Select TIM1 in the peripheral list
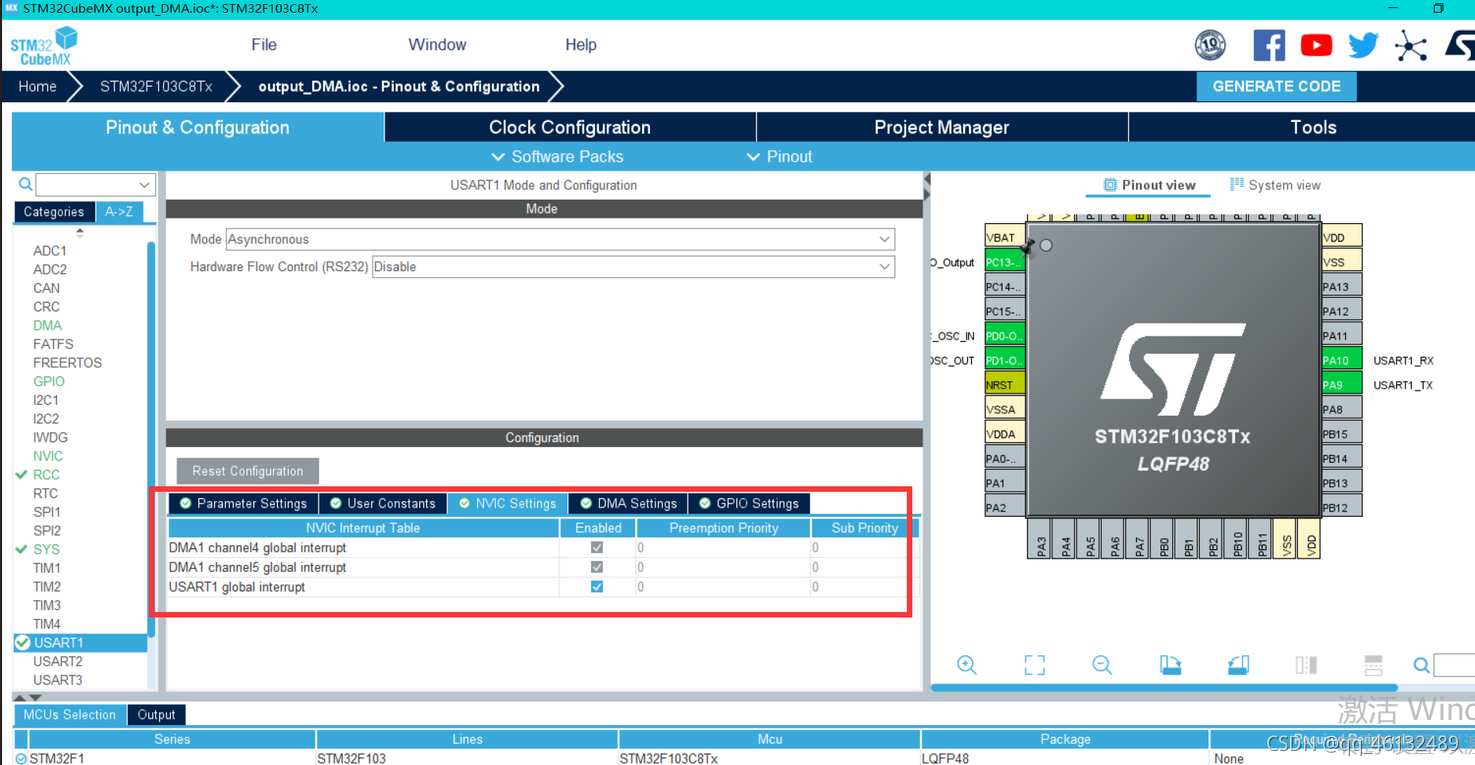Screen dimensions: 1475x765 pos(46,568)
